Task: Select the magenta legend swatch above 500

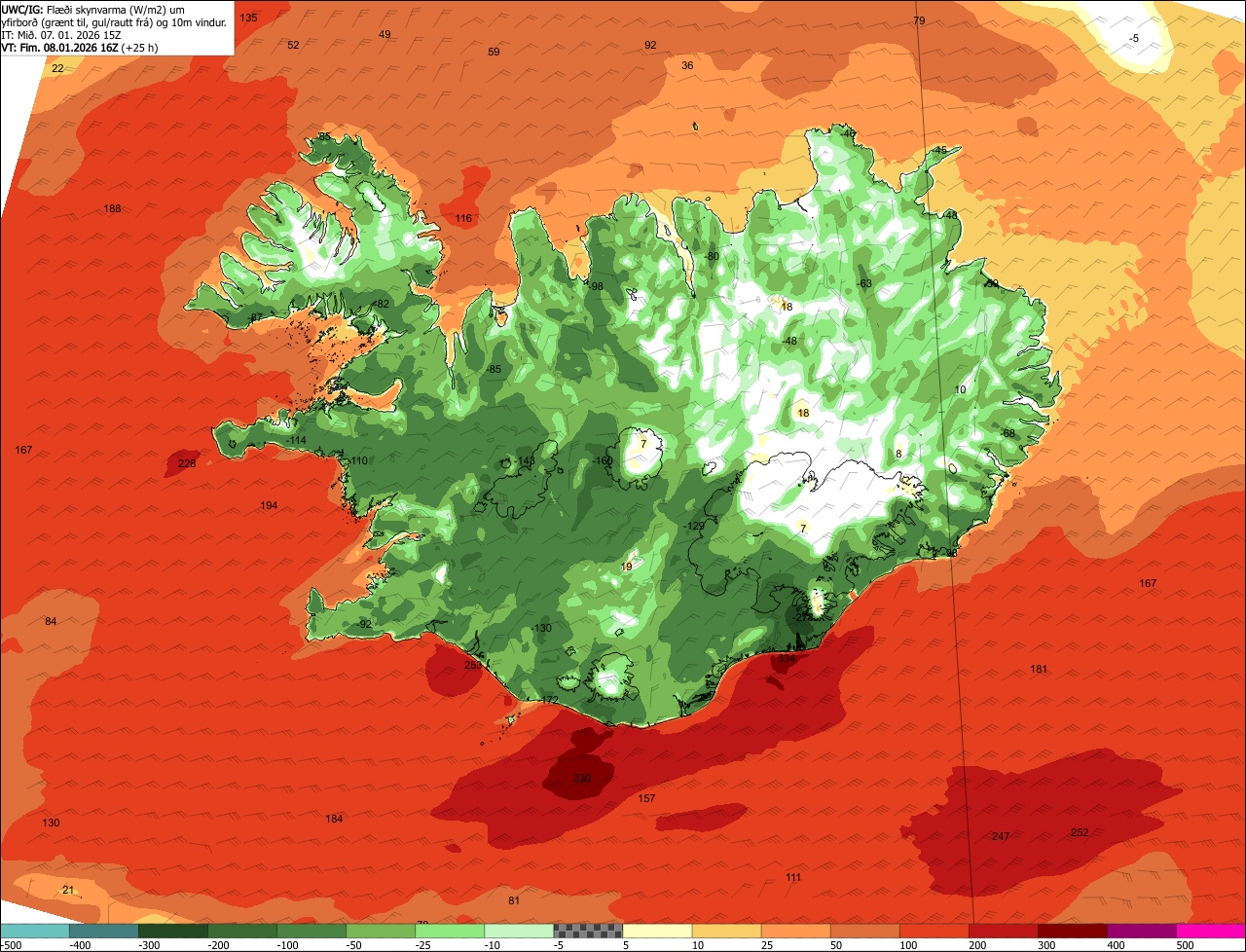Action: pyautogui.click(x=1212, y=931)
